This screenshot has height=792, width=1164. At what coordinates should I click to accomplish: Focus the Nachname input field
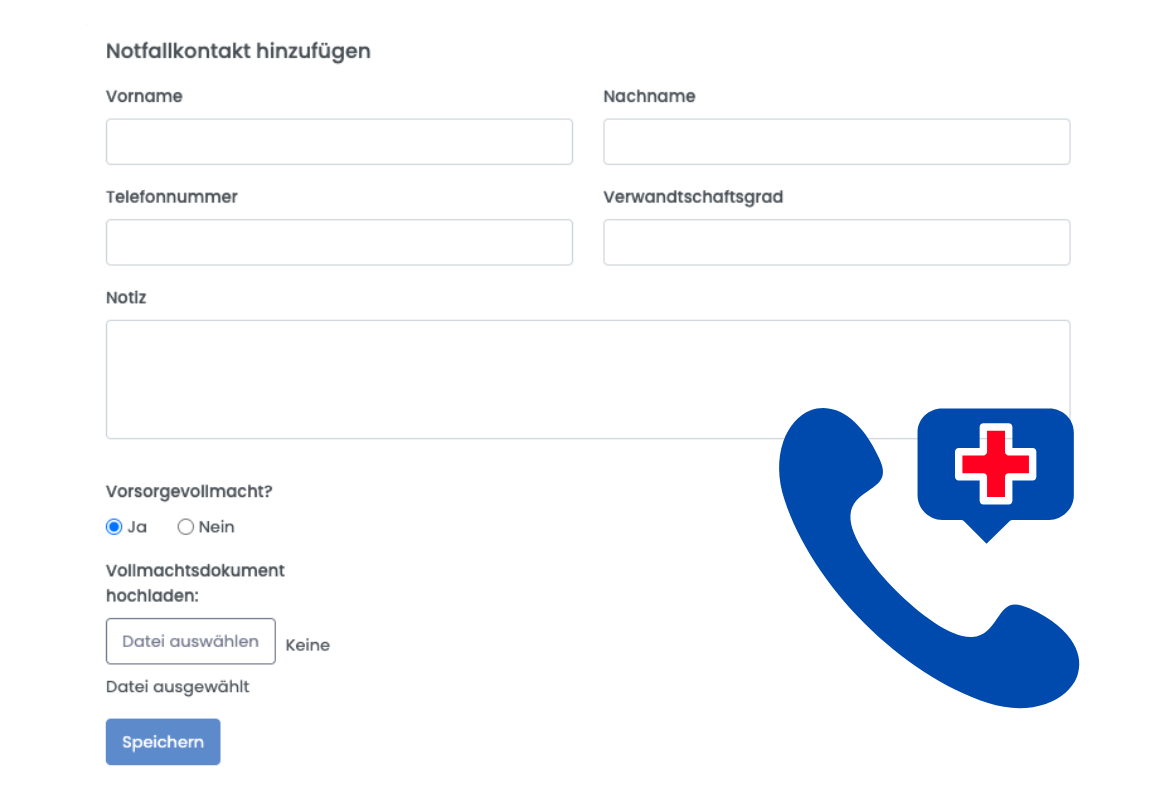pos(837,142)
